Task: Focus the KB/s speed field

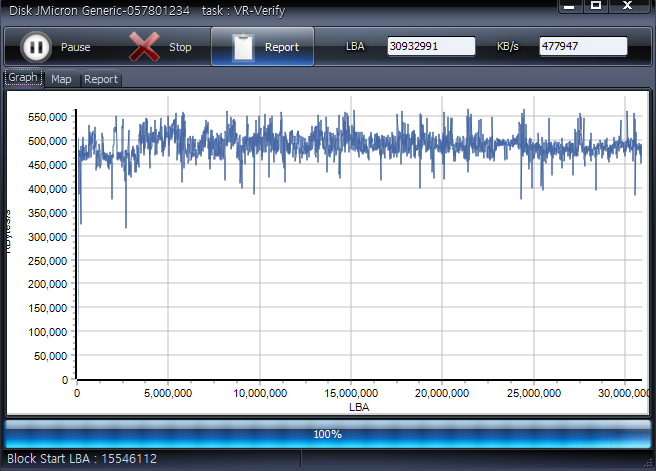Action: click(582, 46)
